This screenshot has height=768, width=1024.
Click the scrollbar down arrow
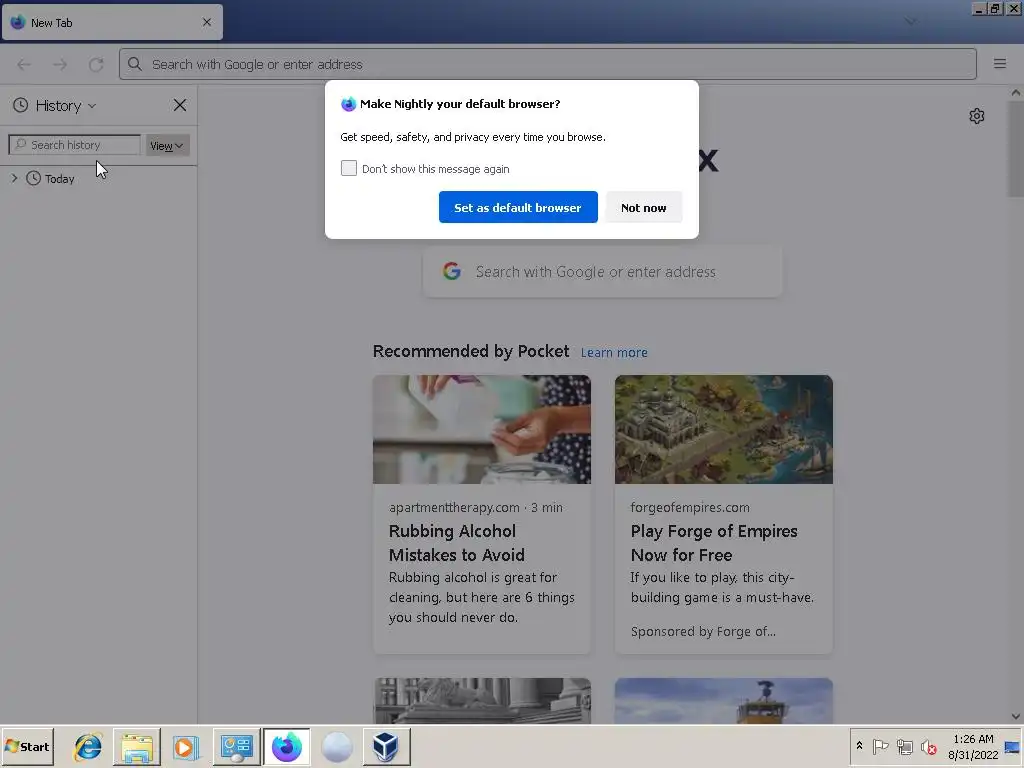1016,716
